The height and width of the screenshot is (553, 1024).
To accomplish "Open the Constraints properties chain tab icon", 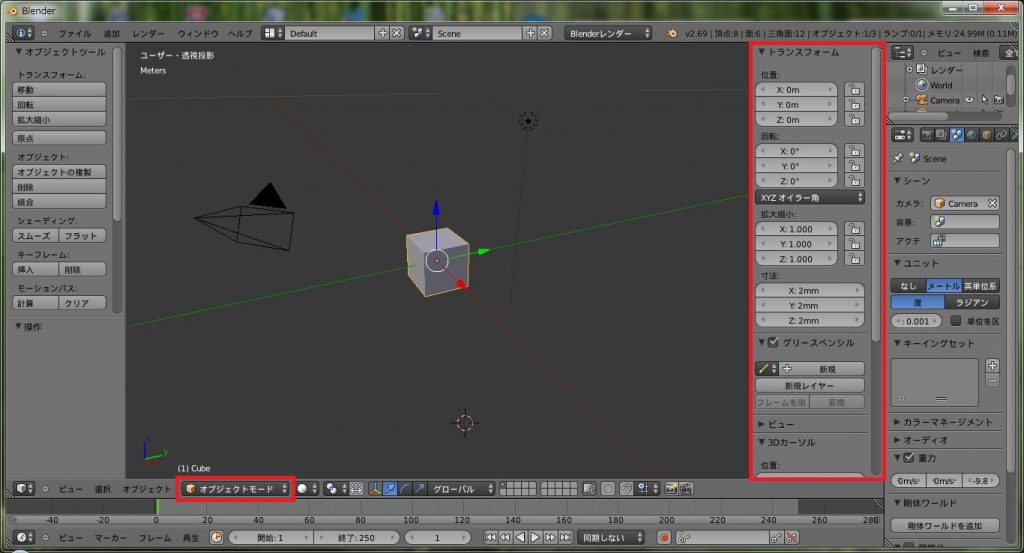I will (x=1002, y=134).
